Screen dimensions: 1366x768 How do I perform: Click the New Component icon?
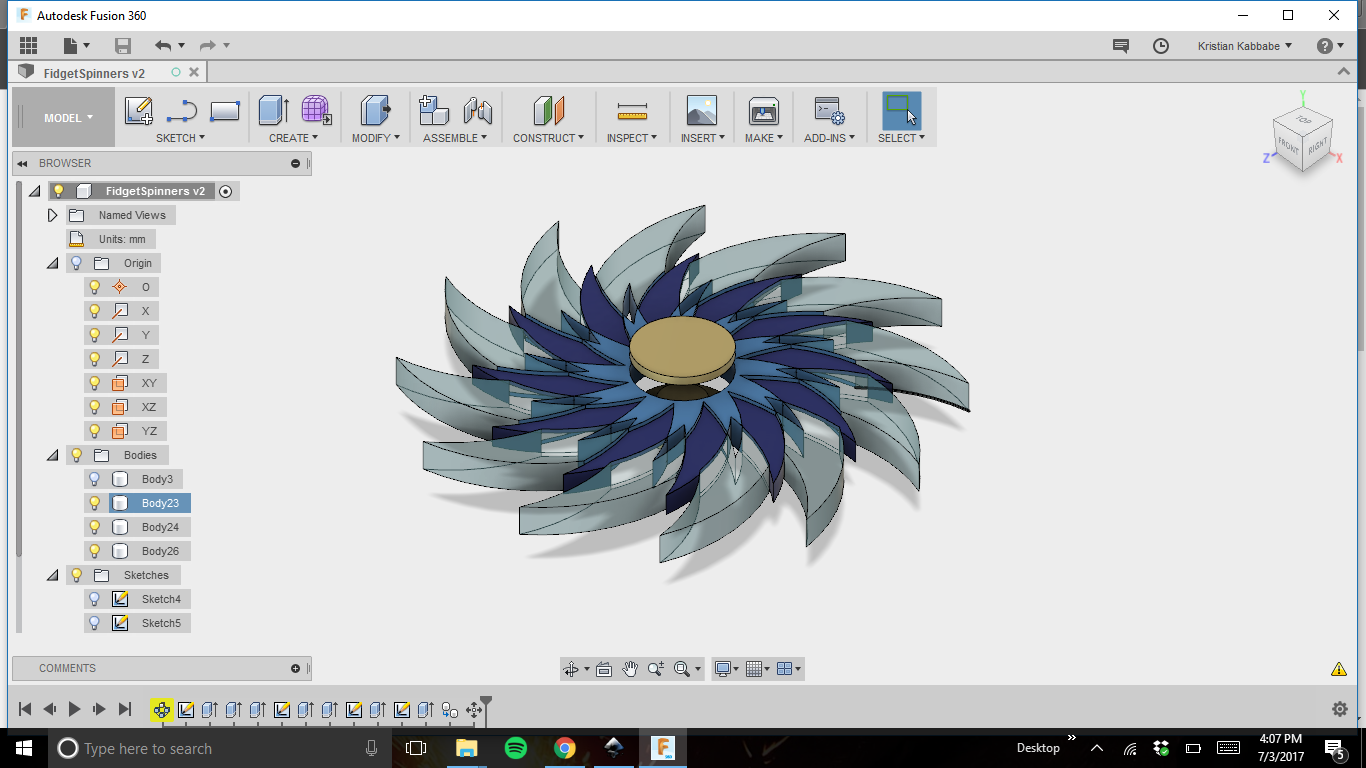point(434,110)
